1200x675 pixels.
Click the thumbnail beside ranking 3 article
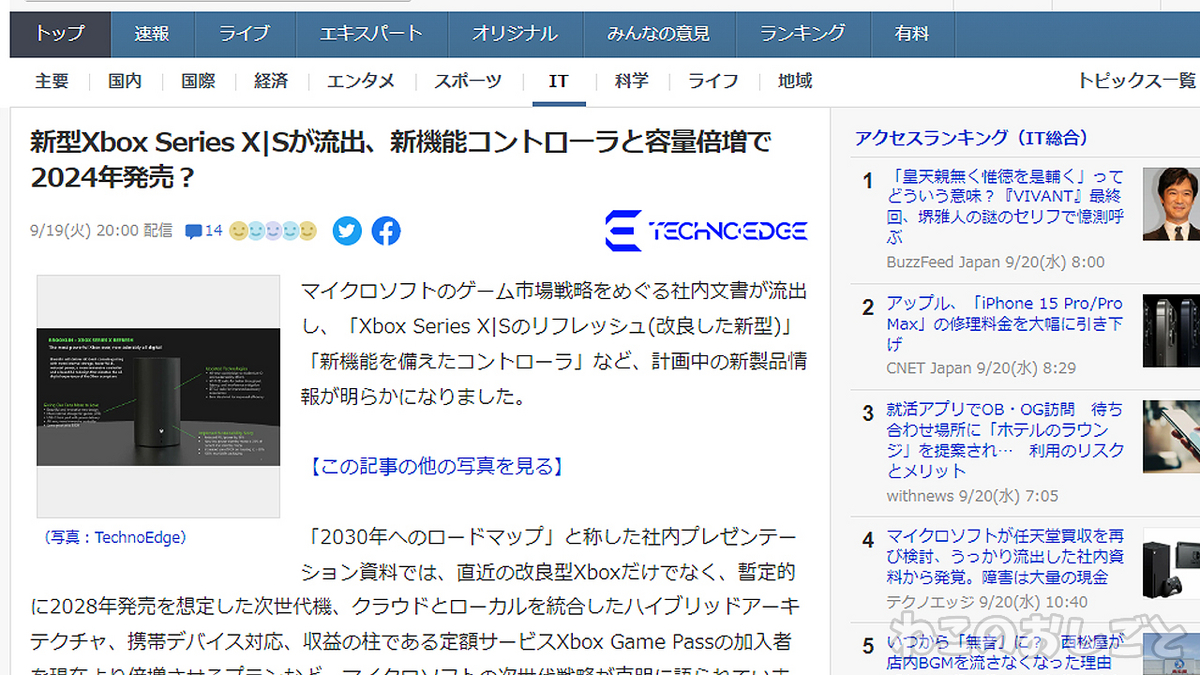tap(1171, 437)
